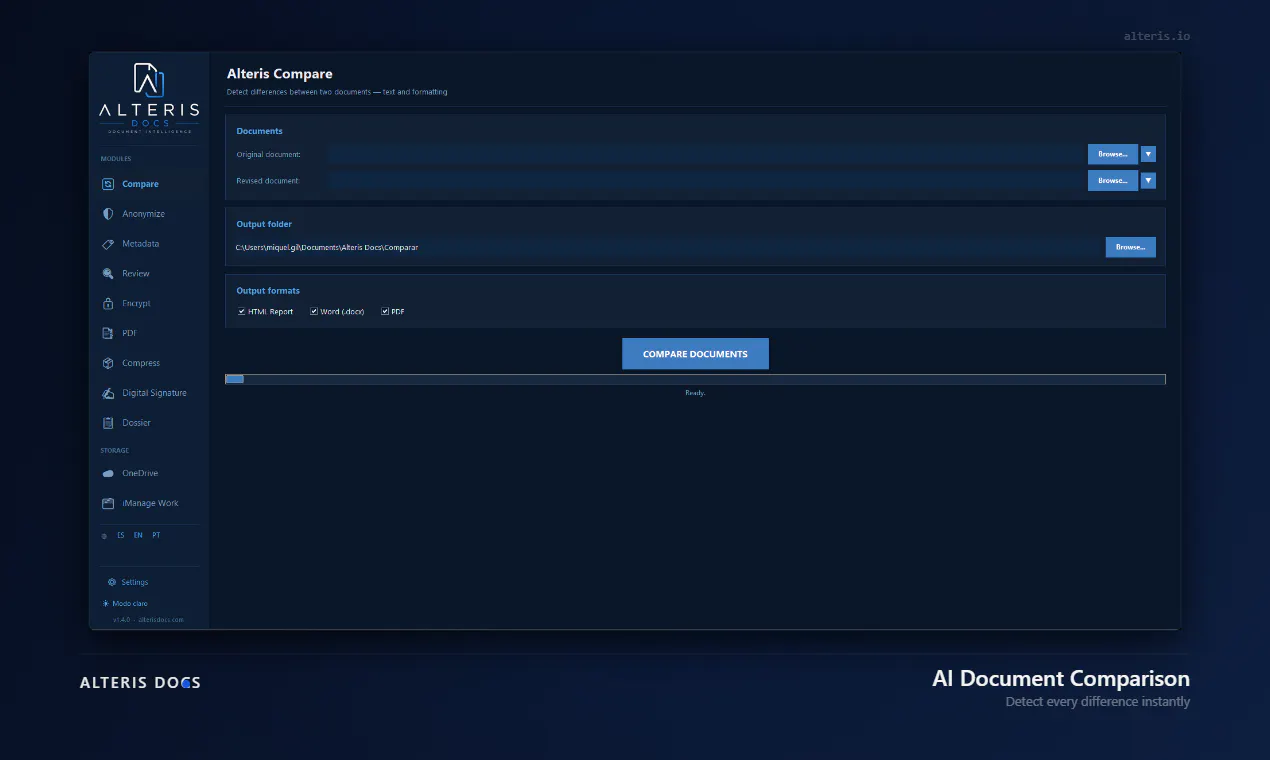1270x760 pixels.
Task: Open Settings via the gear icon
Action: tap(112, 582)
